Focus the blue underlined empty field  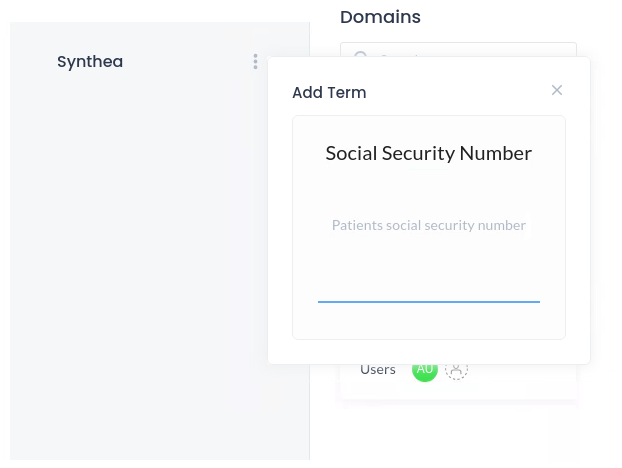(428, 290)
